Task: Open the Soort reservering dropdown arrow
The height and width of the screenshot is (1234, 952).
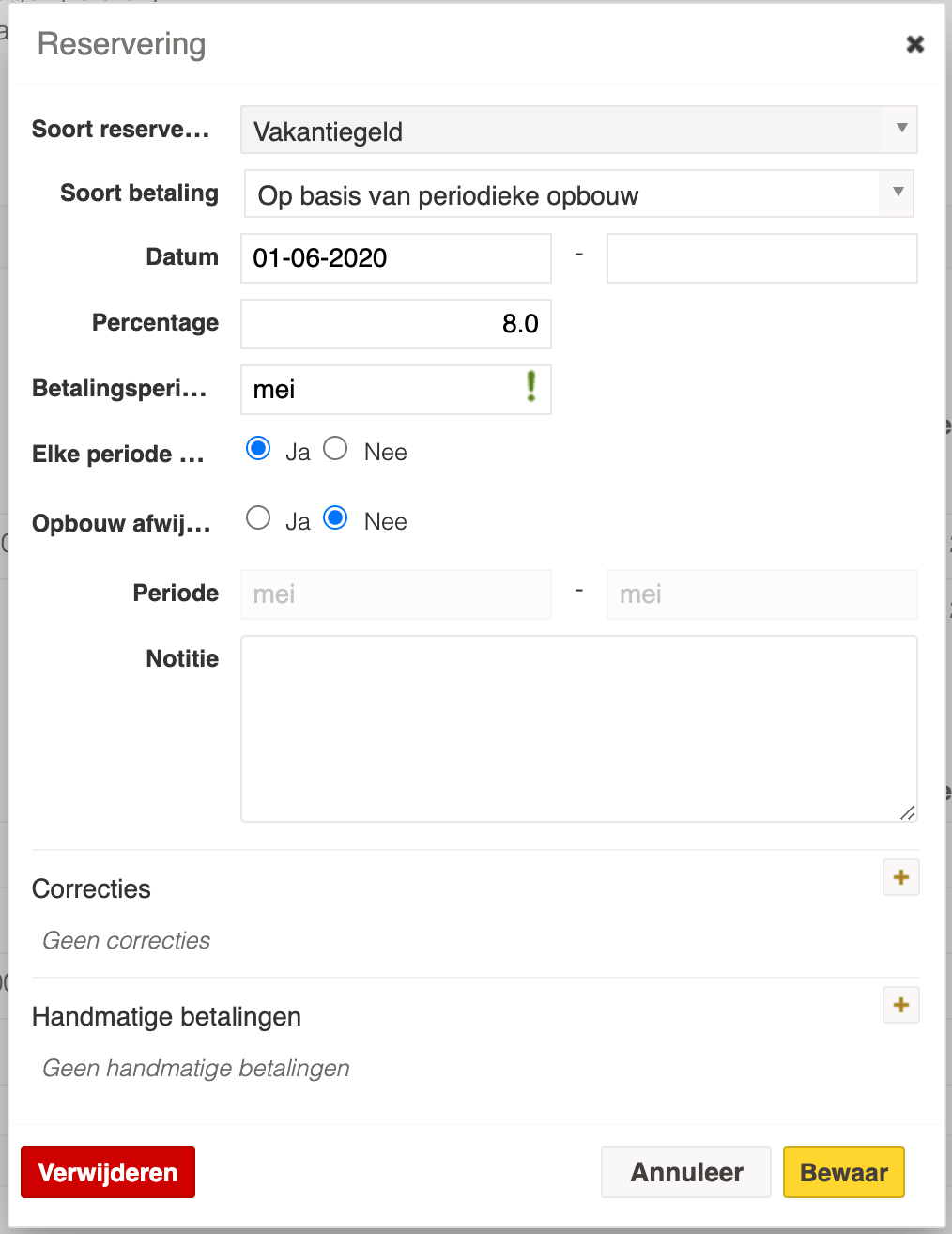Action: [x=901, y=129]
